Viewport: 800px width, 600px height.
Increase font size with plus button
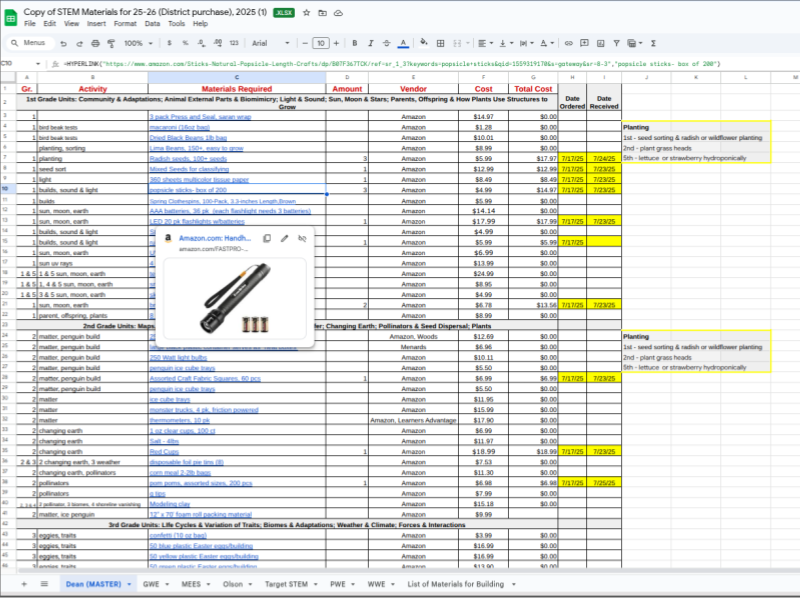coord(336,43)
